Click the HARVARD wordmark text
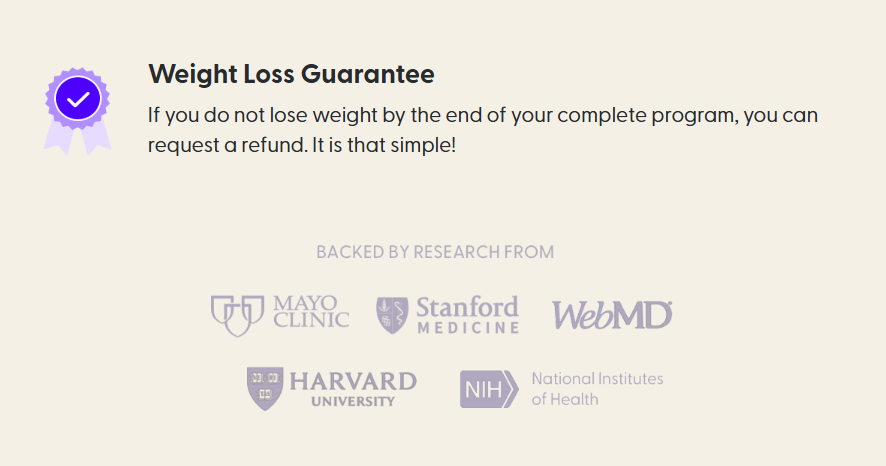886x466 pixels. [353, 380]
